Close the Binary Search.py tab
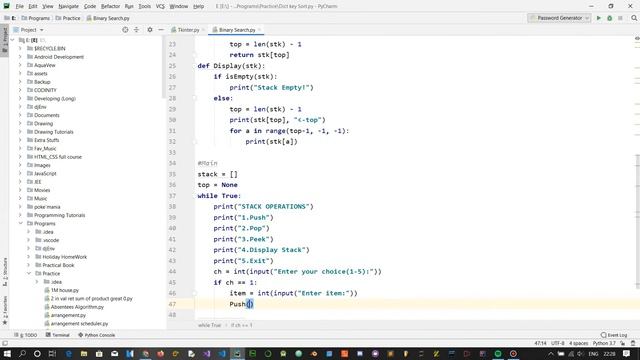 (259, 30)
